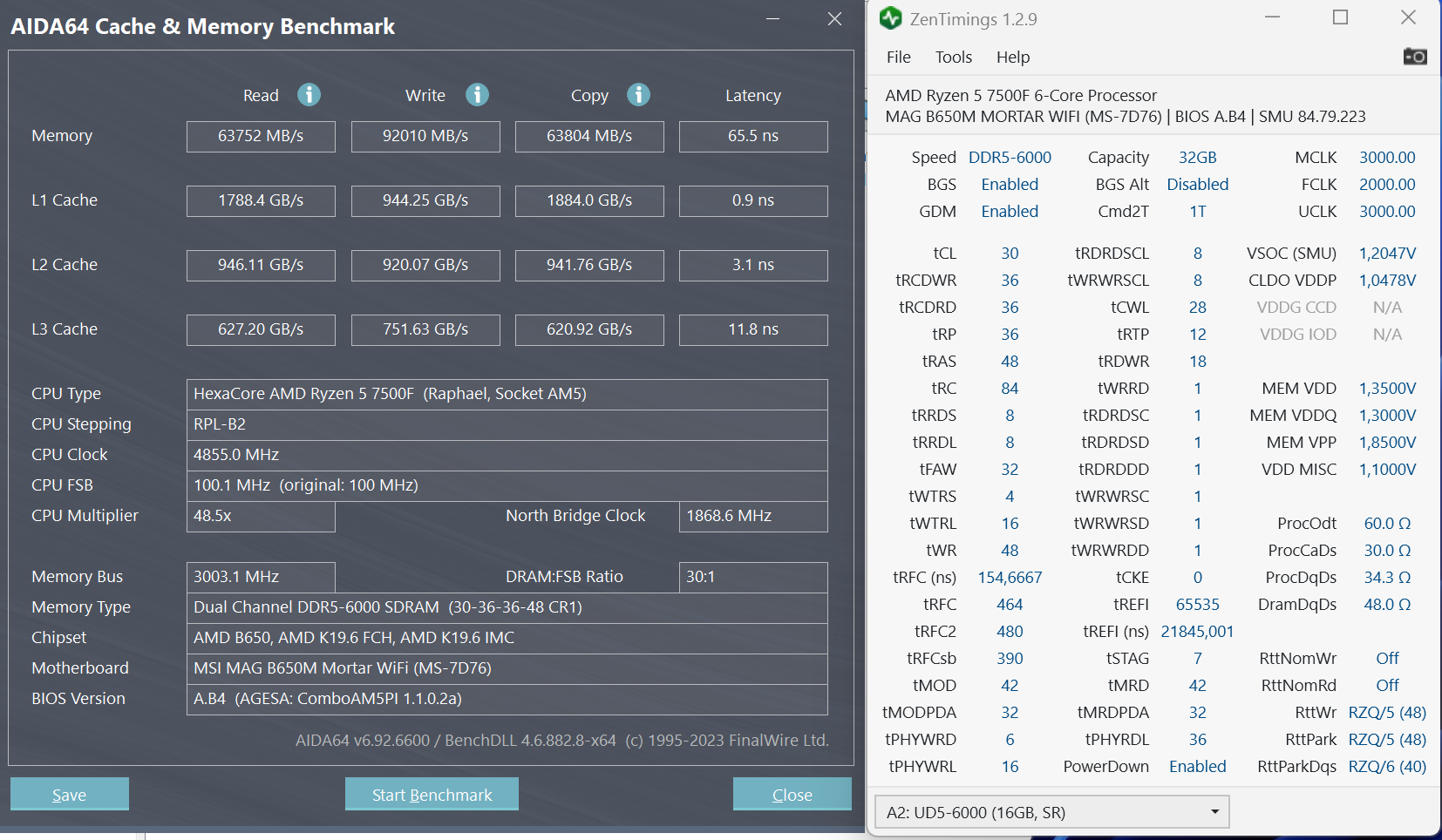Select the Memory Write value 92010 MB/s
1442x840 pixels.
(425, 137)
